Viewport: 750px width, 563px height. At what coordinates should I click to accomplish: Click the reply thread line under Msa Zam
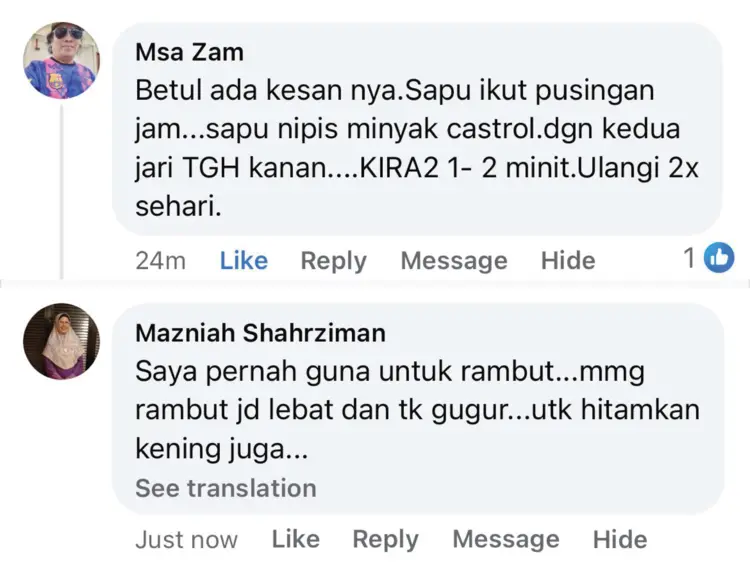[62, 191]
